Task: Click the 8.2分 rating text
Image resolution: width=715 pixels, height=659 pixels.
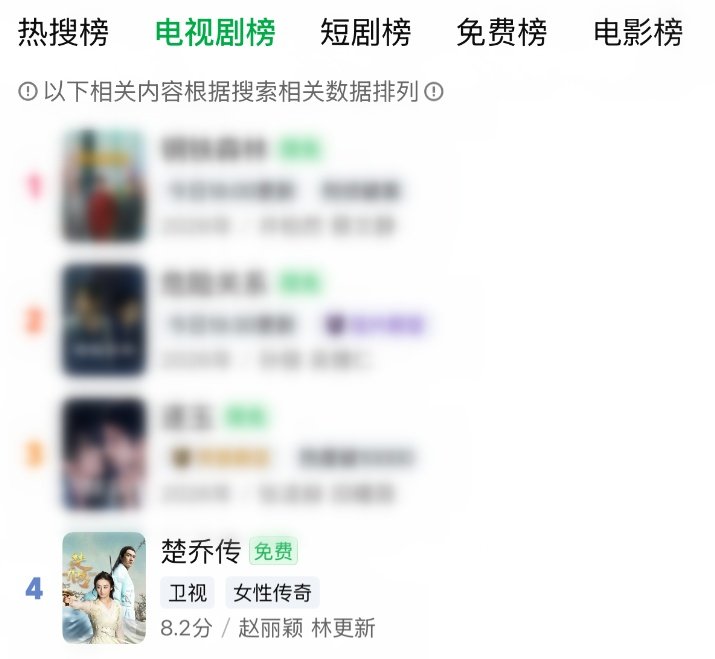Action: click(186, 628)
